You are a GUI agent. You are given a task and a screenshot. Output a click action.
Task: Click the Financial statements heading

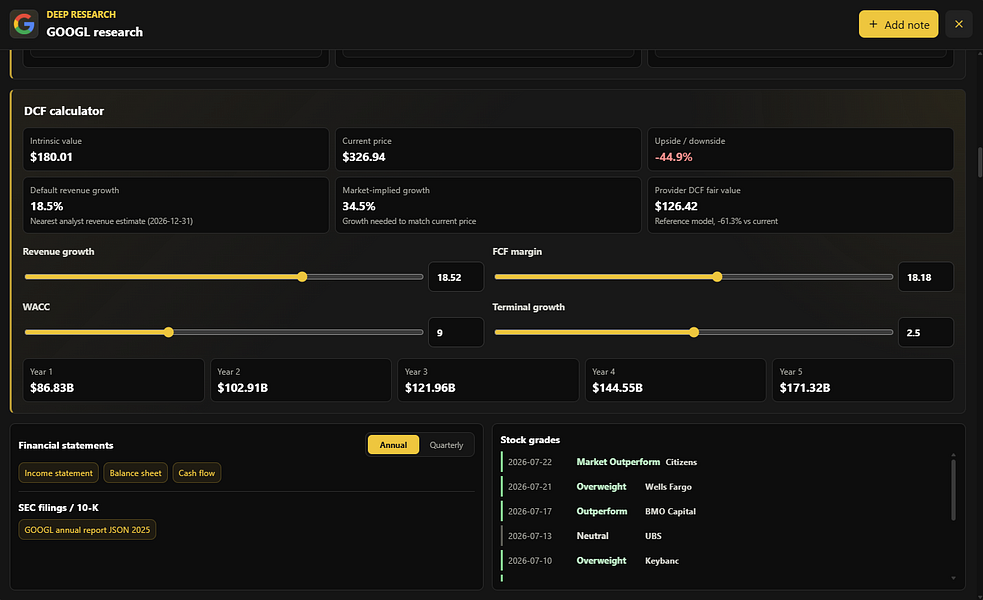coord(66,445)
